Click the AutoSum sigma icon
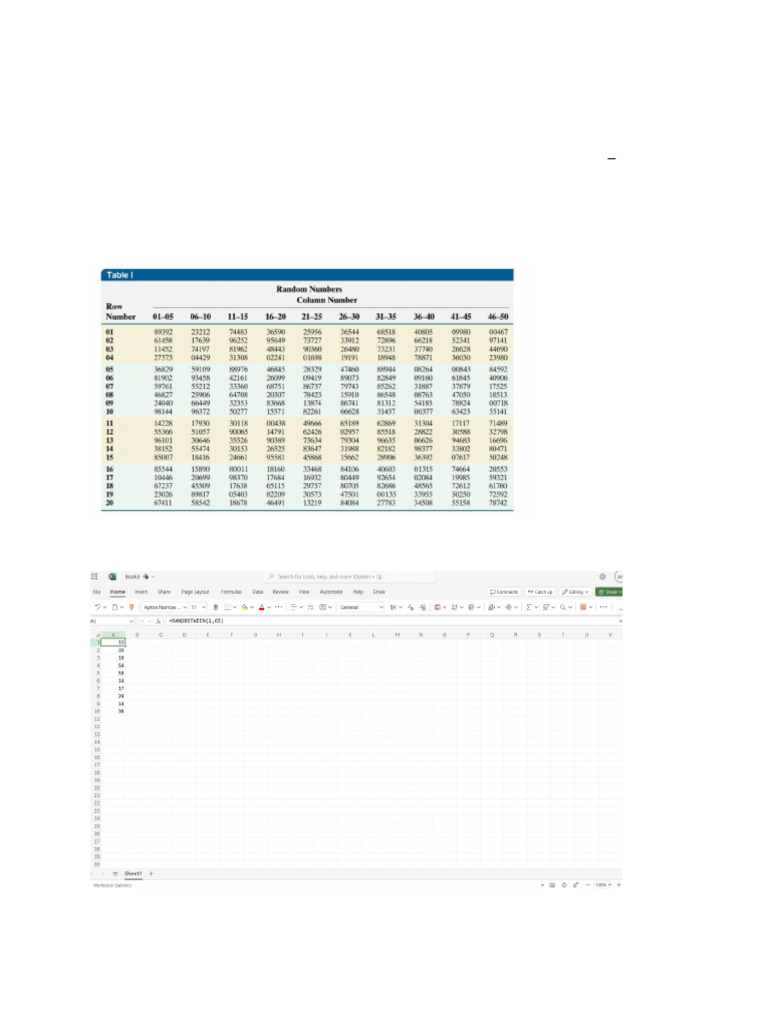This screenshot has height=1024, width=768. point(529,607)
